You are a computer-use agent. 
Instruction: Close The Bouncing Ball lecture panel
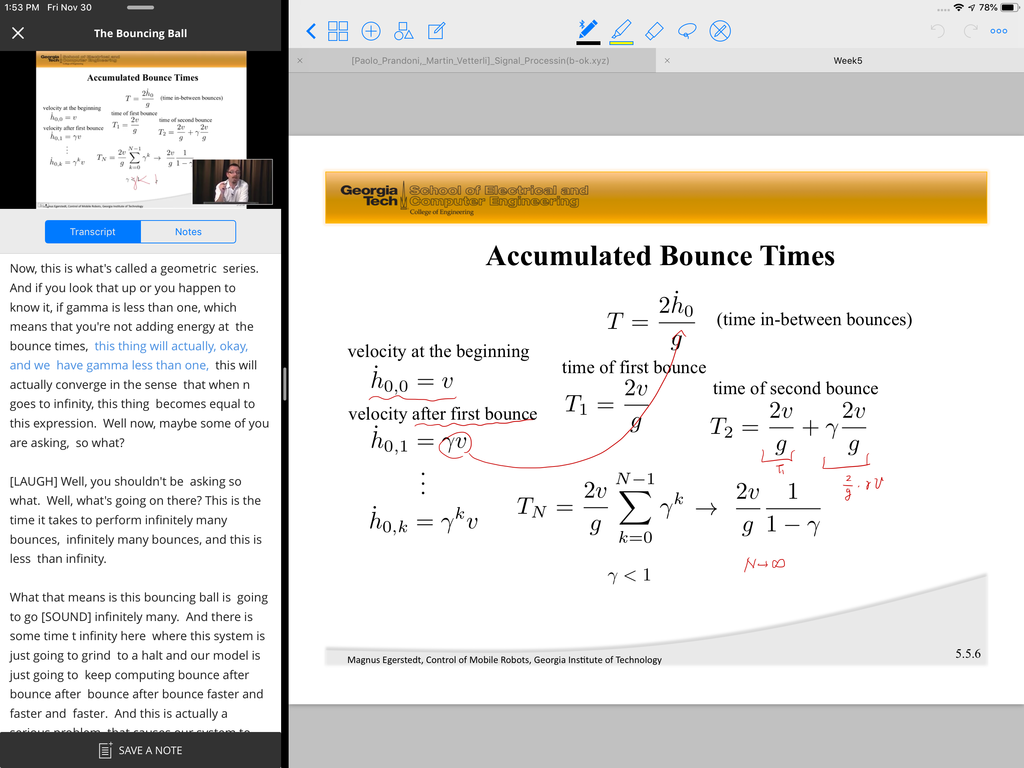18,33
